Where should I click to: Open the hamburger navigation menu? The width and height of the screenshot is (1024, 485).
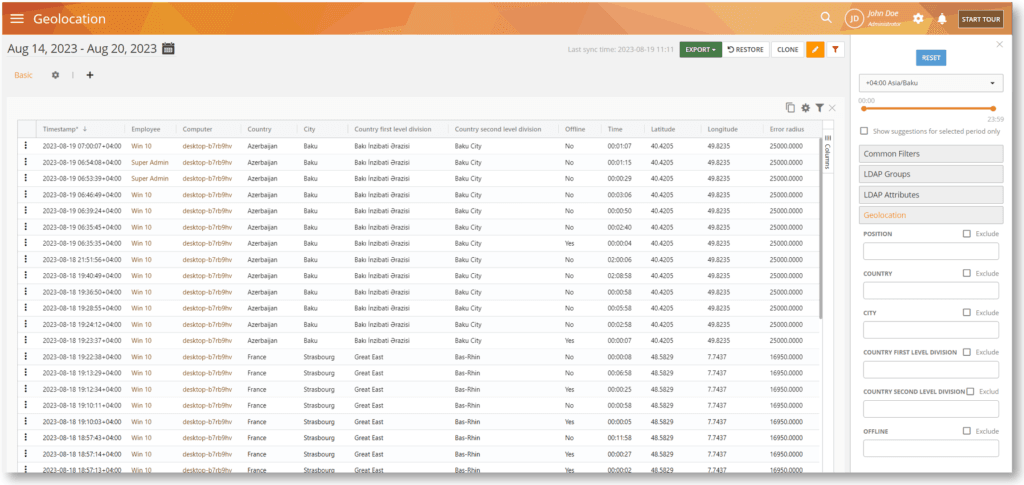[17, 19]
